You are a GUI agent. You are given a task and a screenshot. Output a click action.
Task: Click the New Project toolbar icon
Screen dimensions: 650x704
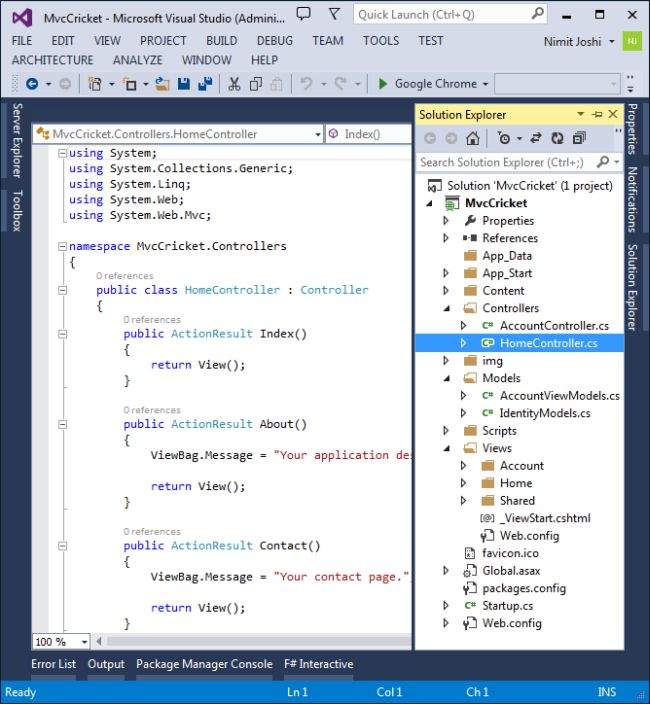click(95, 84)
